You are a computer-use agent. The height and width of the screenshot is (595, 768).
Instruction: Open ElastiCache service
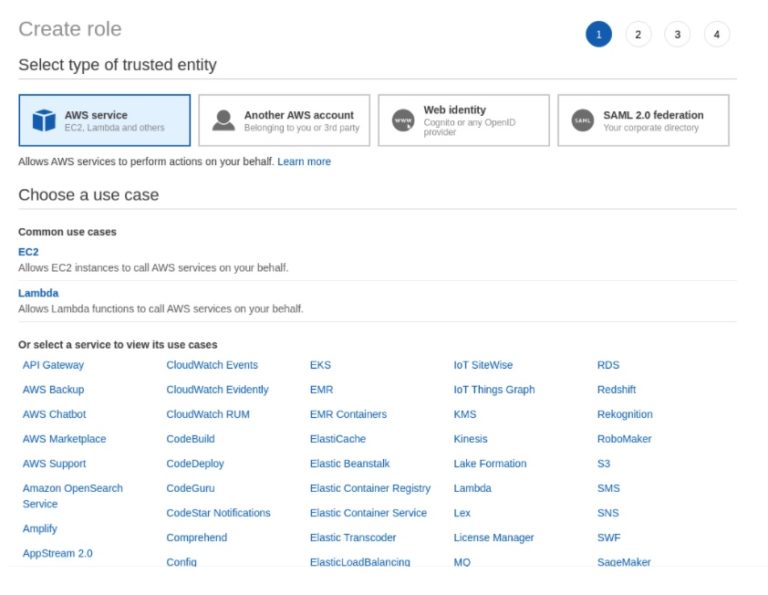coord(337,439)
